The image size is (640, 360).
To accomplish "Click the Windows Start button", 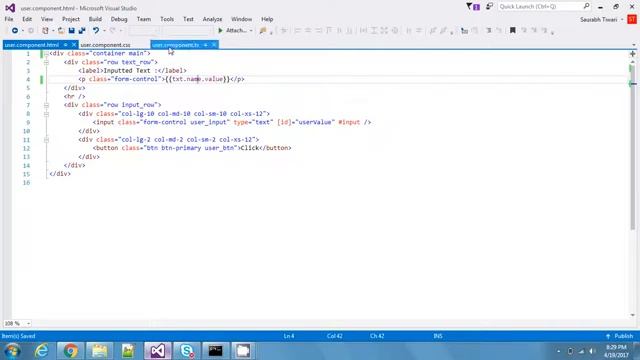I will (12, 351).
